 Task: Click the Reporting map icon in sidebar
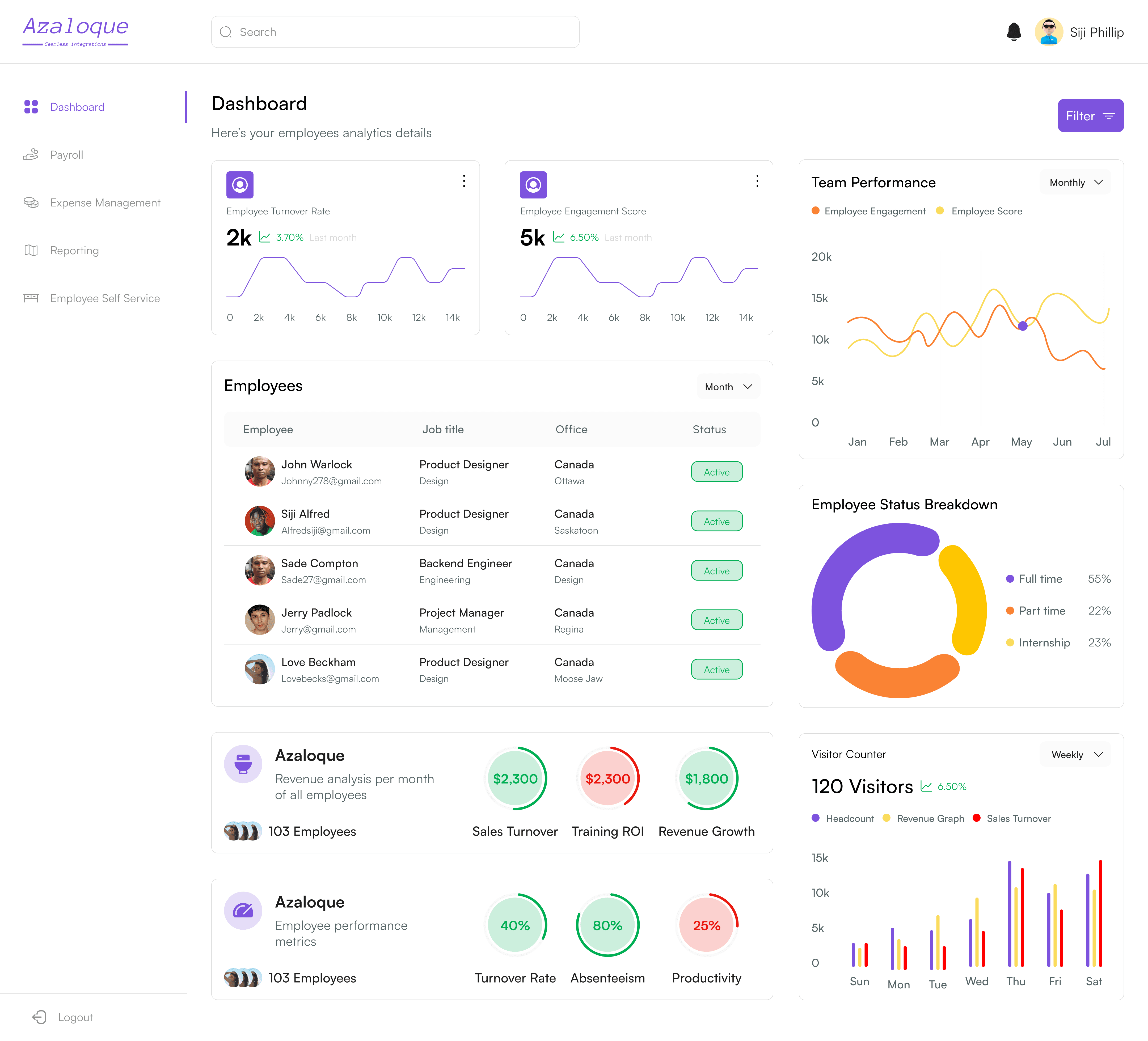pyautogui.click(x=31, y=251)
